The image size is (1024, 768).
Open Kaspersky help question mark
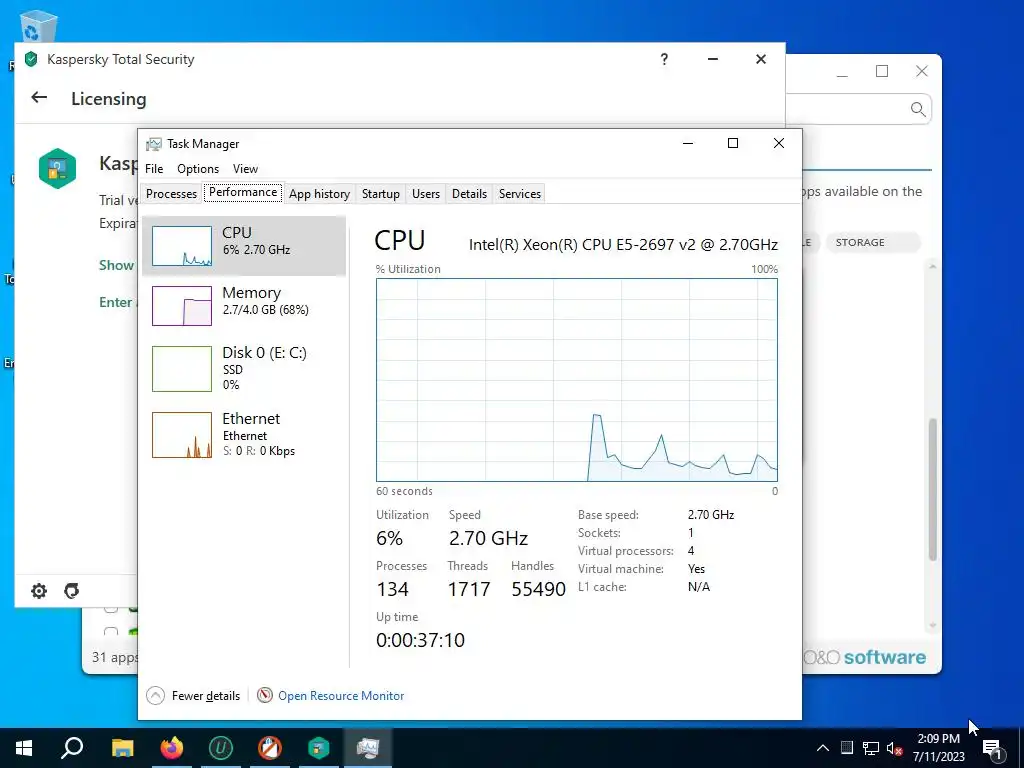coord(664,59)
